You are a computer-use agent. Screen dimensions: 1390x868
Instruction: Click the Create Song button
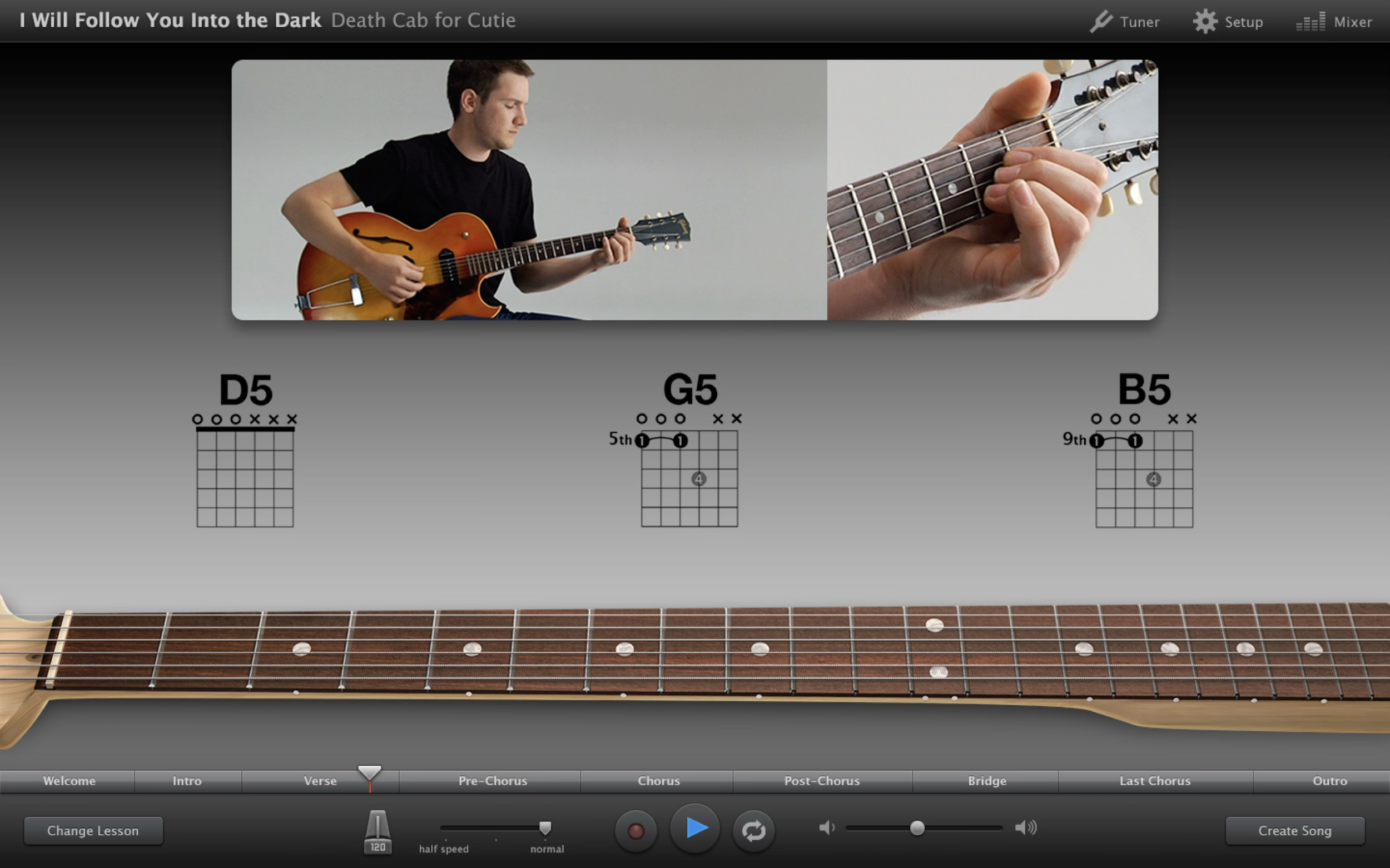(1295, 831)
